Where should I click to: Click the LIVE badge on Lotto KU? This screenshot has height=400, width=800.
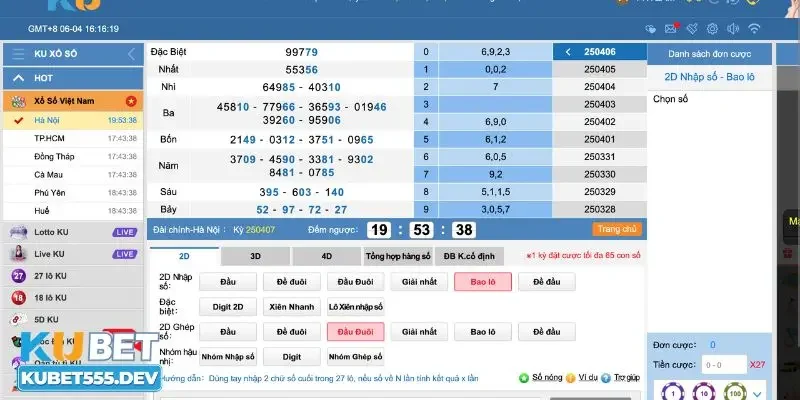[x=125, y=232]
